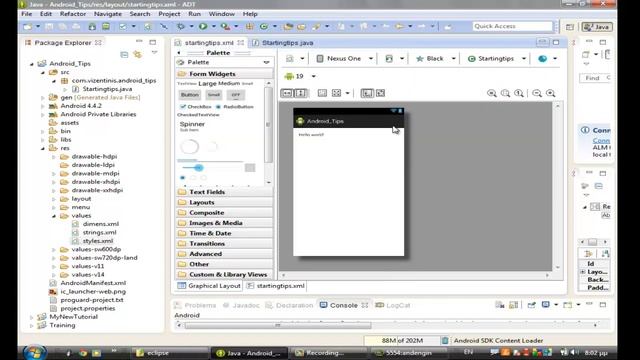The image size is (640, 360).
Task: Expand the Training project
Action: [x=32, y=325]
